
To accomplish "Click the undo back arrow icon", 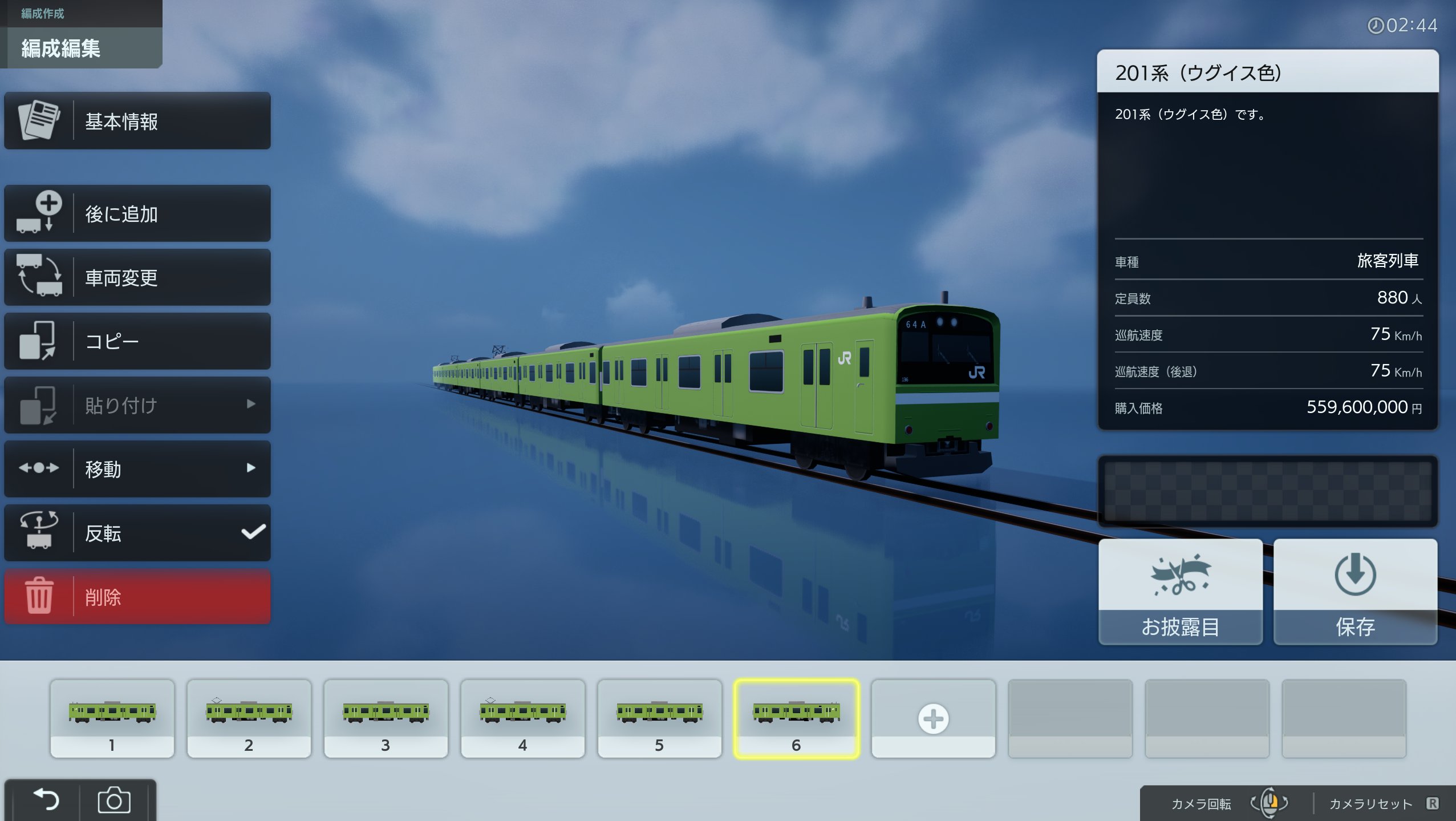I will pos(46,800).
